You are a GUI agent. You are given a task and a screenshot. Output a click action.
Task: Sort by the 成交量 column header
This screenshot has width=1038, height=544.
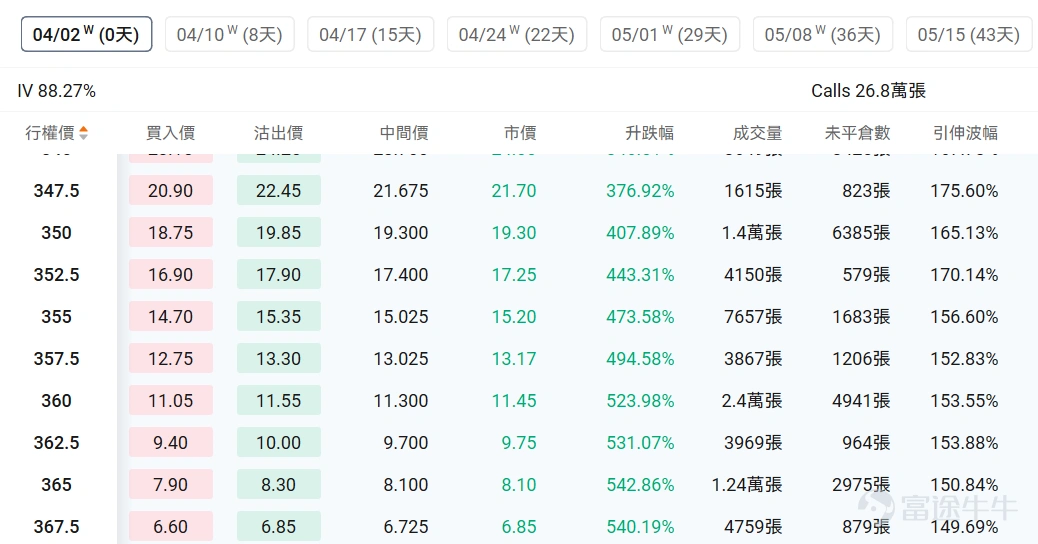757,133
